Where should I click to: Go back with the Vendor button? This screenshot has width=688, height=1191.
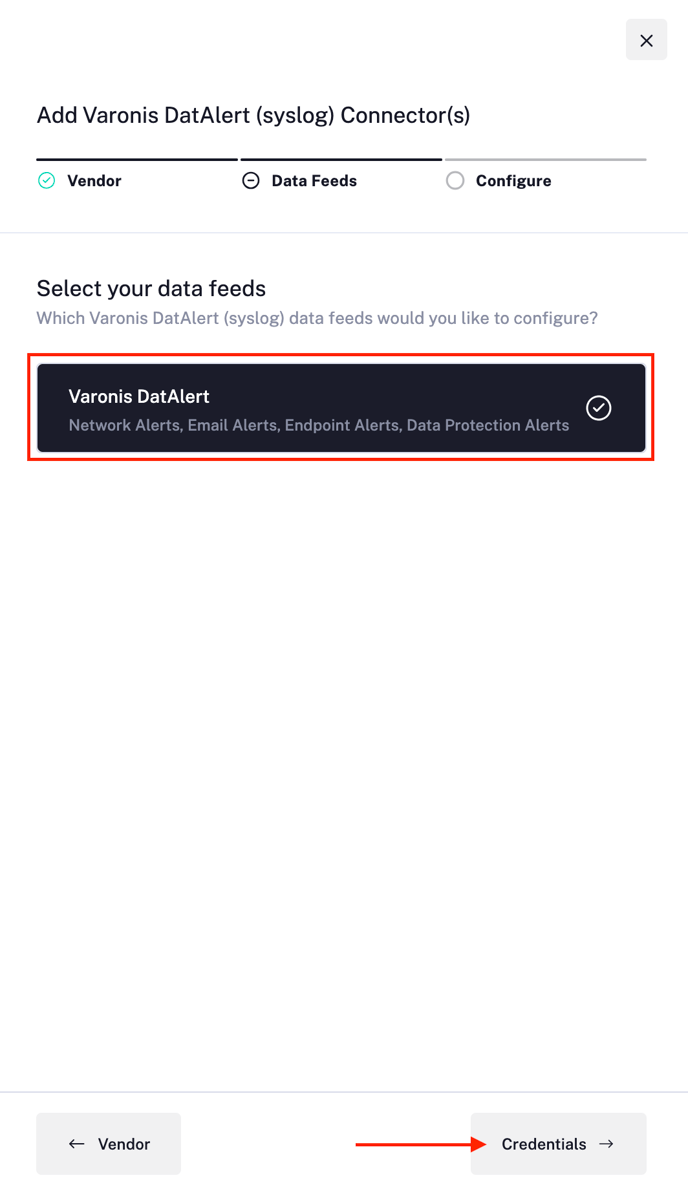tap(109, 1144)
